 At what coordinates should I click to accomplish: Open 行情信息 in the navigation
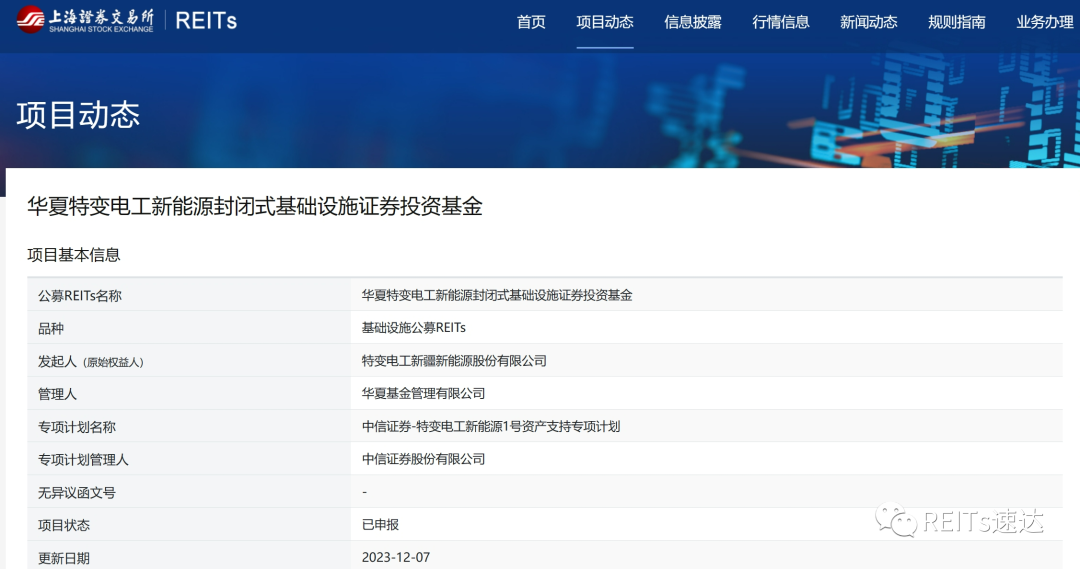click(x=780, y=22)
